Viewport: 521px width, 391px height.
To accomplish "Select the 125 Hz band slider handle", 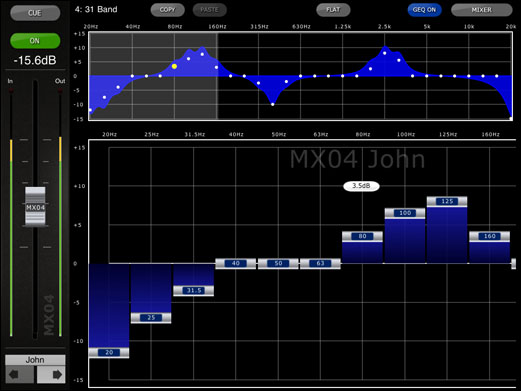I will (x=447, y=201).
